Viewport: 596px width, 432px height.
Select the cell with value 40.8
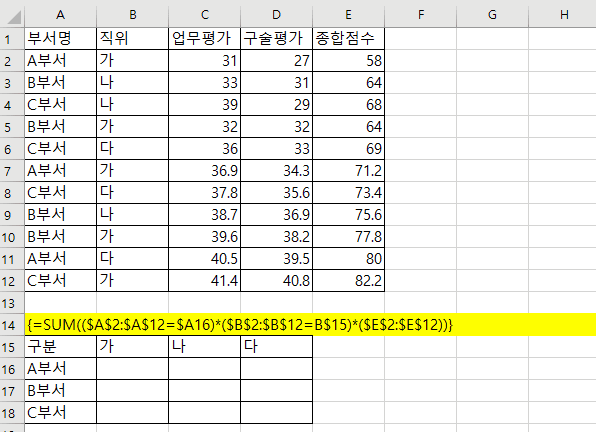point(276,281)
